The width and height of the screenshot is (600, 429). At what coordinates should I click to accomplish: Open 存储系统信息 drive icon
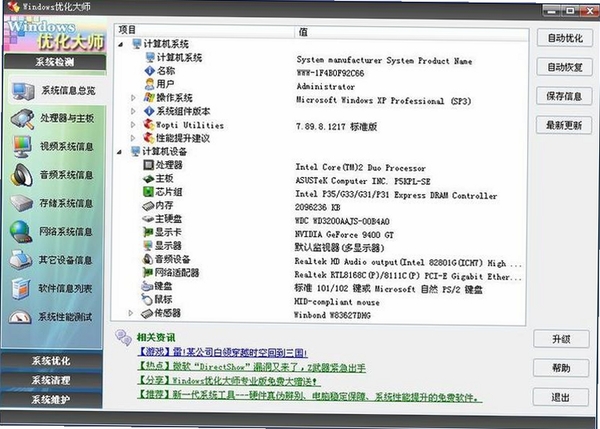(21, 203)
